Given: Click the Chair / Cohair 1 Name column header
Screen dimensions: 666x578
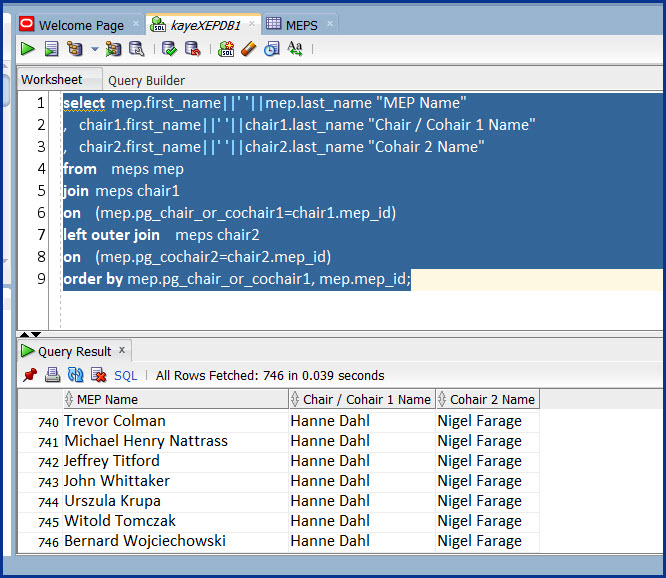Looking at the screenshot, I should tap(363, 400).
